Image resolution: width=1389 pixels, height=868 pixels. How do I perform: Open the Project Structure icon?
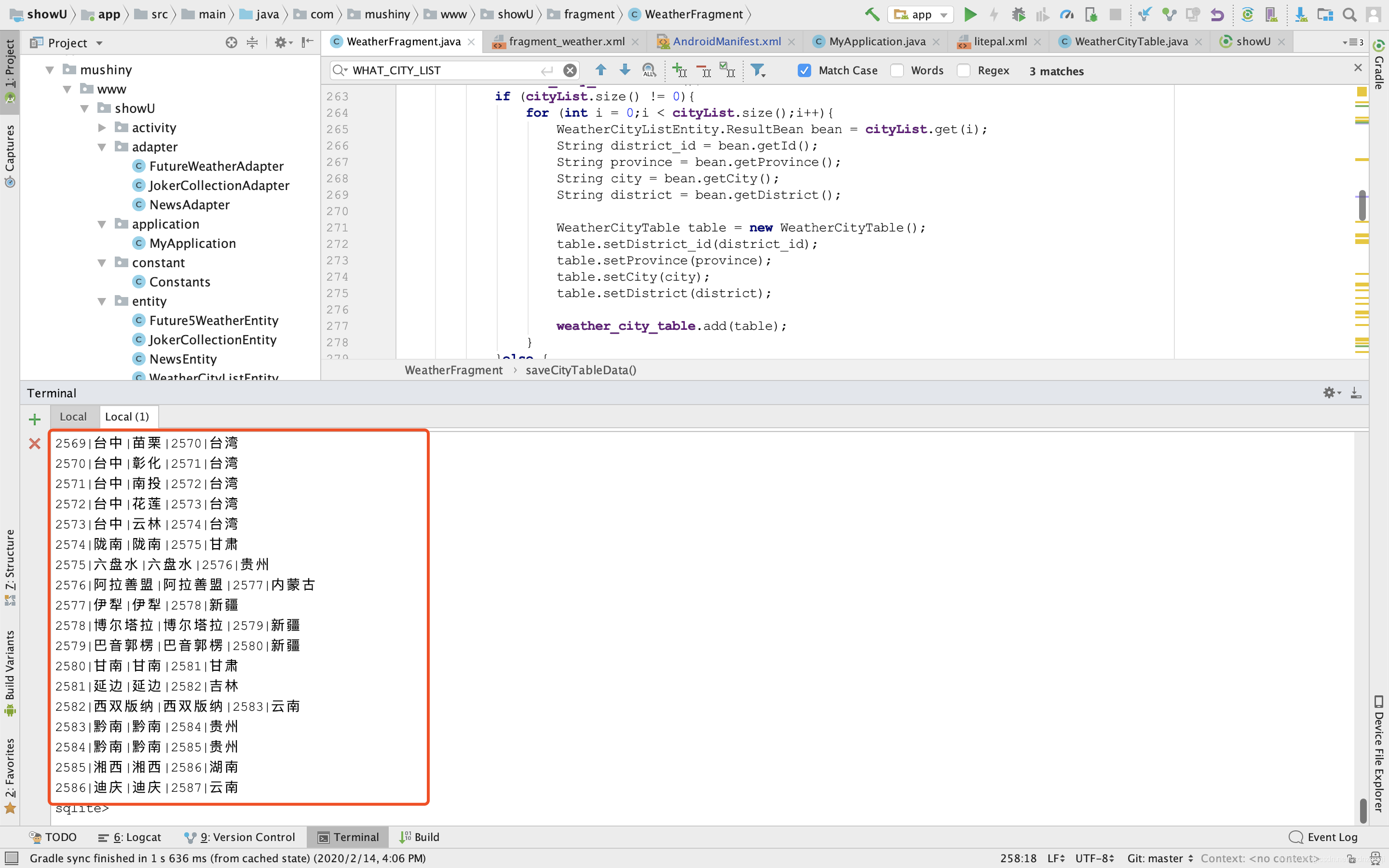tap(1325, 14)
